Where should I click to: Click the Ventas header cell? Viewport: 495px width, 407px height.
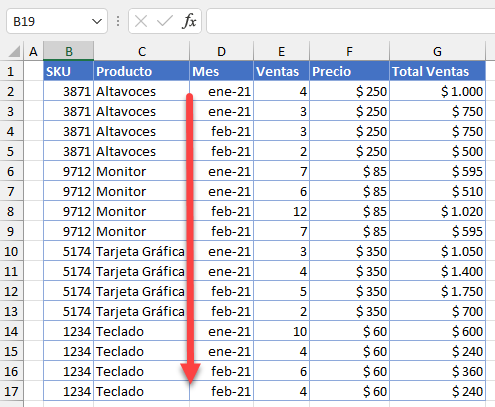tap(281, 71)
